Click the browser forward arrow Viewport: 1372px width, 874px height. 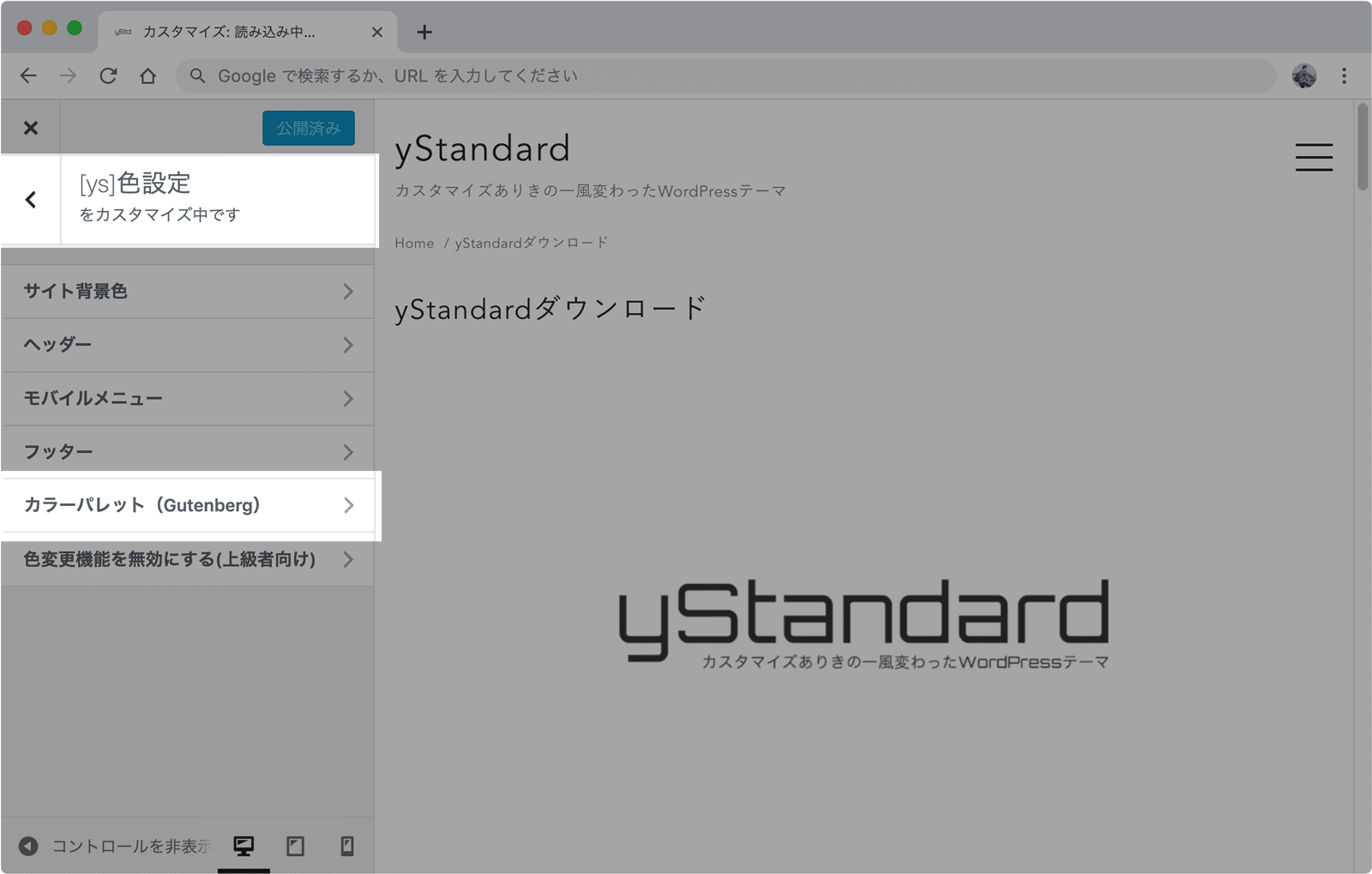click(x=68, y=75)
